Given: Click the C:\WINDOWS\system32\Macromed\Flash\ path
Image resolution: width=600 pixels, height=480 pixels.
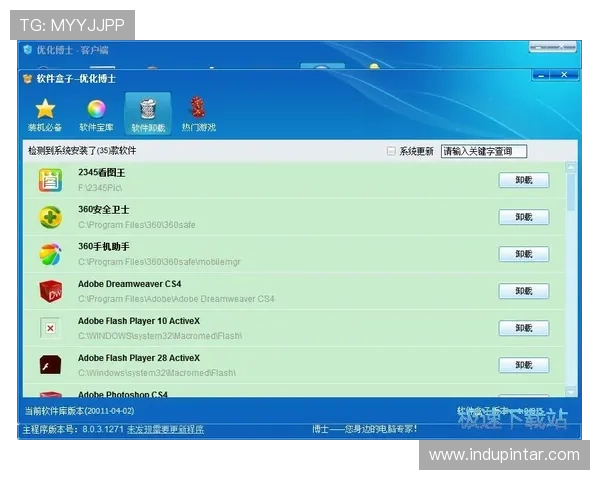Looking at the screenshot, I should (x=160, y=336).
